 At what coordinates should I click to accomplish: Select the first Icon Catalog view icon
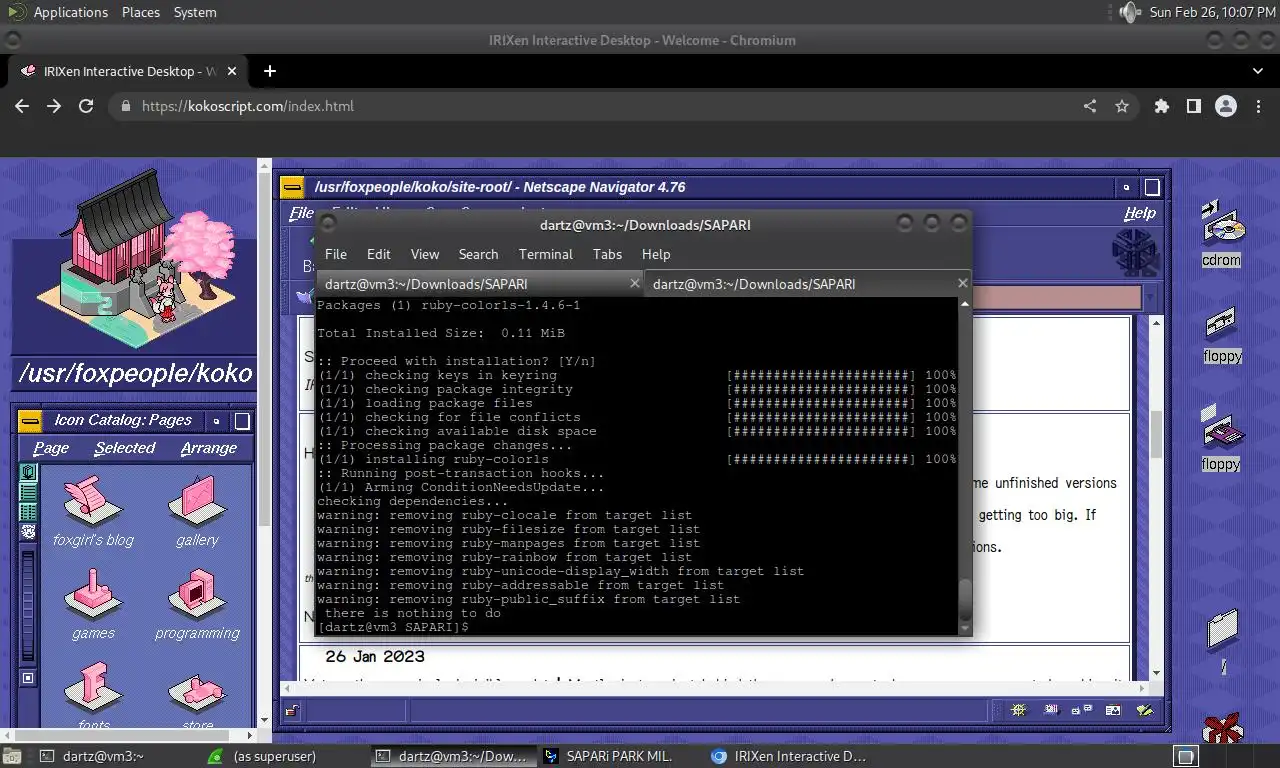(28, 472)
